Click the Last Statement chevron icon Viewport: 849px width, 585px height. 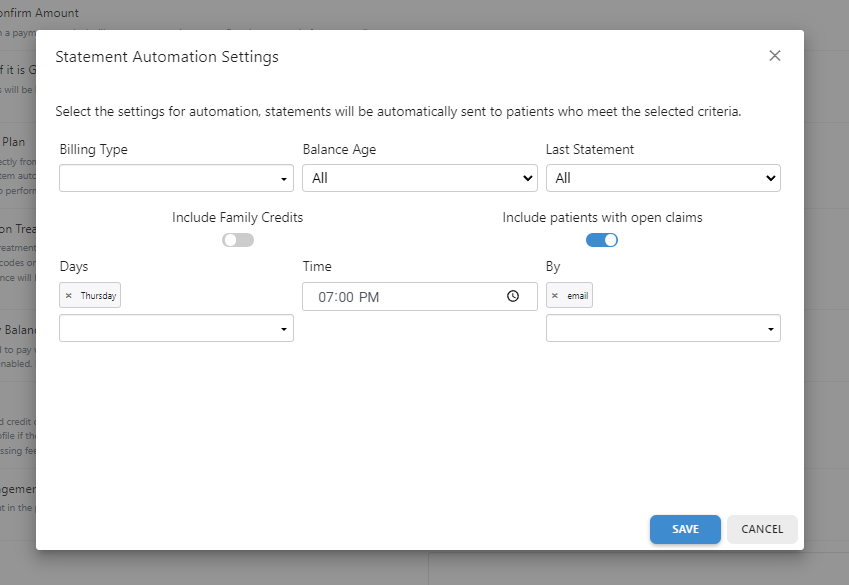tap(770, 178)
